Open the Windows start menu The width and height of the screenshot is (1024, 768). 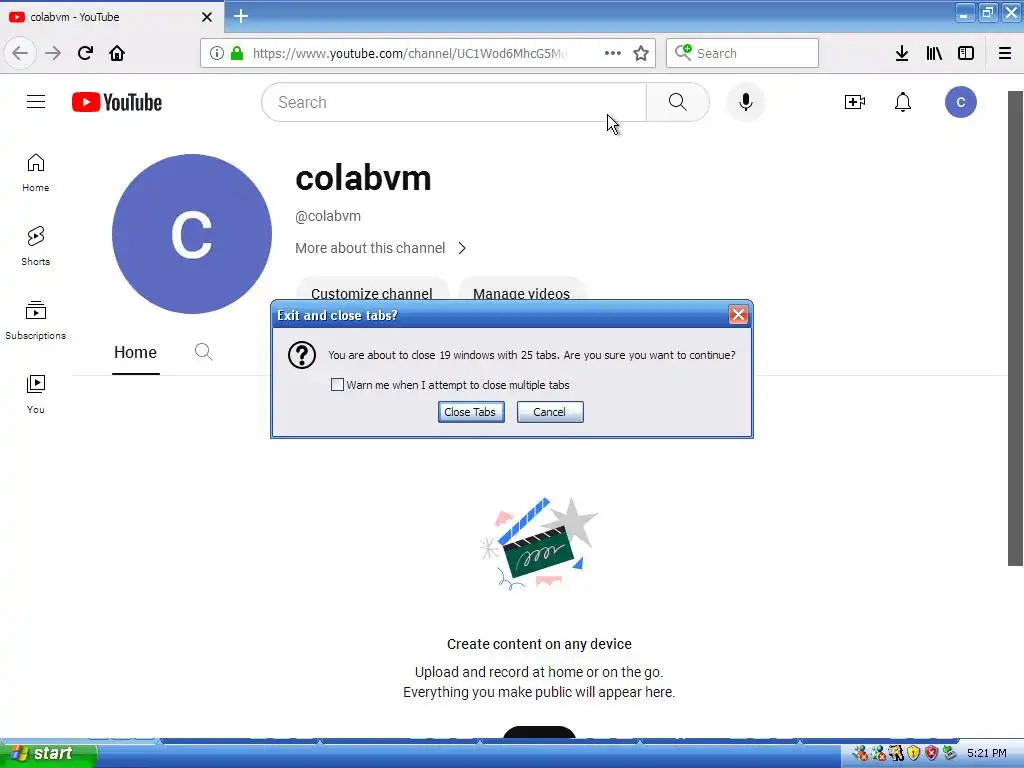pos(48,754)
